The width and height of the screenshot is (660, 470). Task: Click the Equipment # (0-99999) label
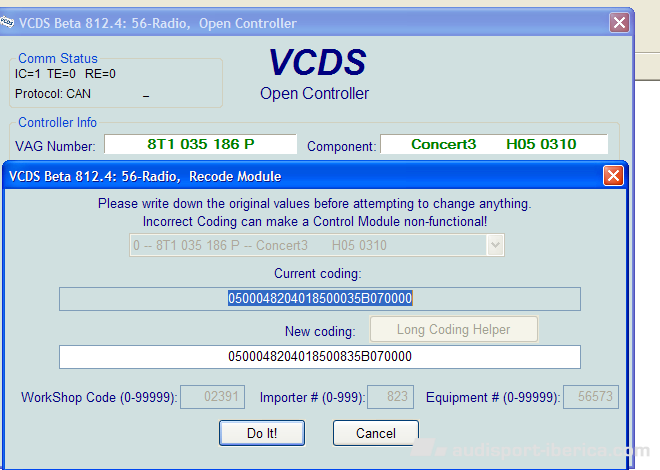point(493,398)
